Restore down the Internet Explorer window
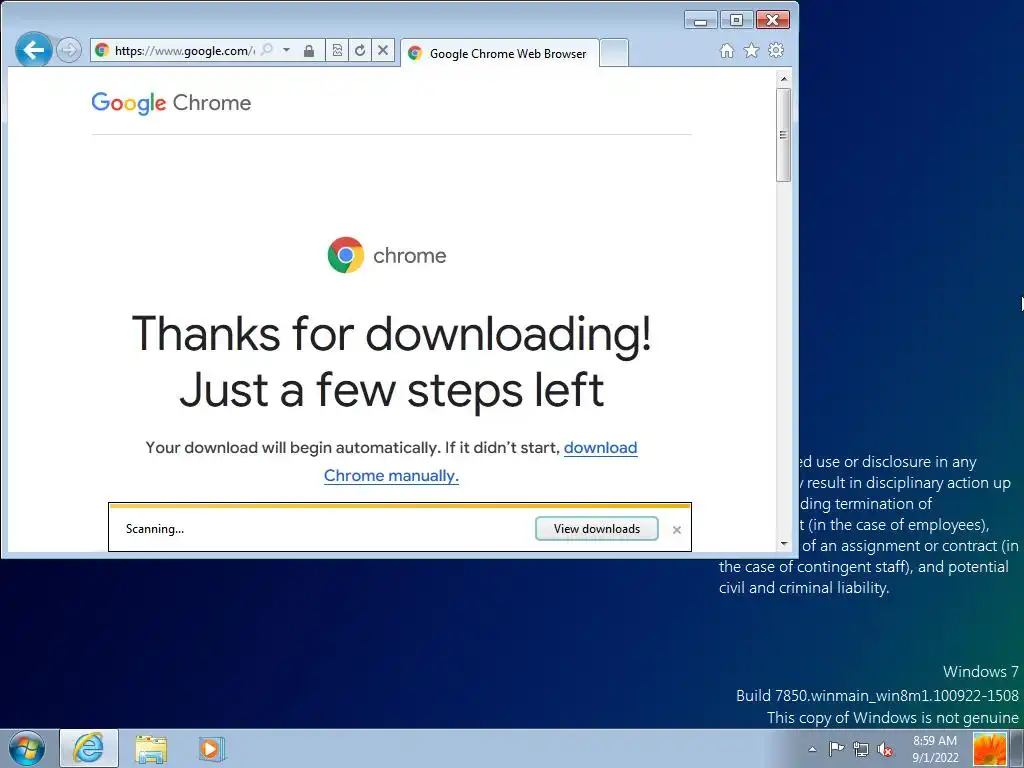This screenshot has height=768, width=1024. pyautogui.click(x=736, y=20)
